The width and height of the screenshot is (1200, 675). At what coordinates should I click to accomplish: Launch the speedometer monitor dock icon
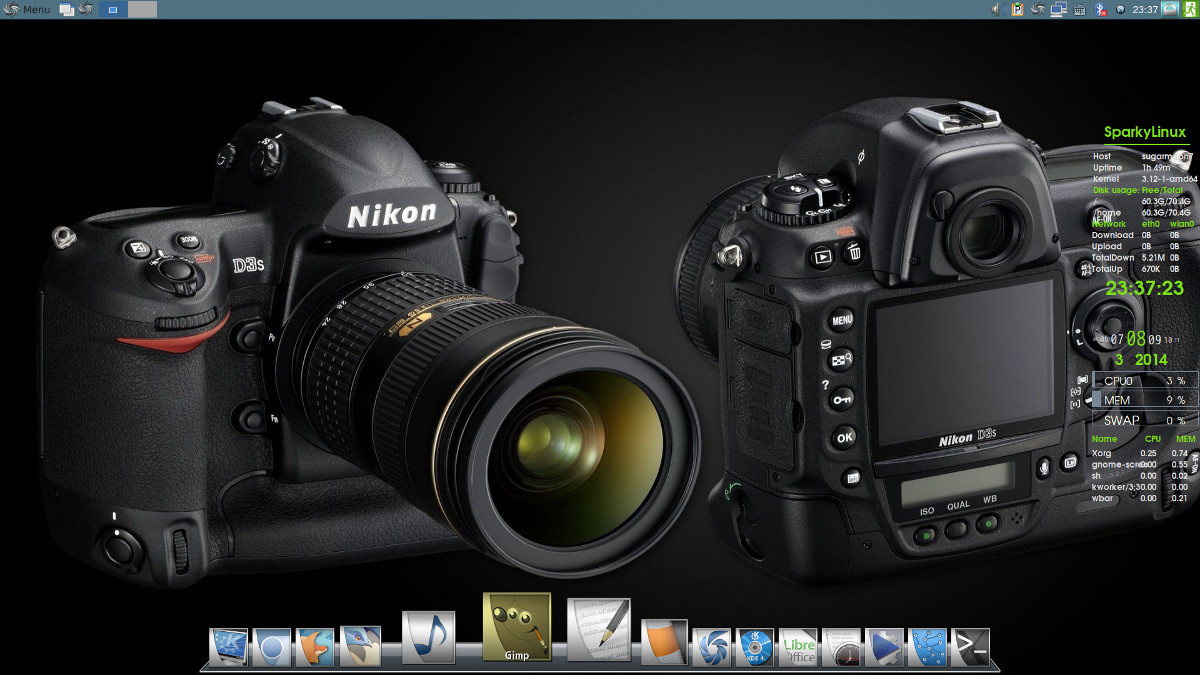[841, 646]
